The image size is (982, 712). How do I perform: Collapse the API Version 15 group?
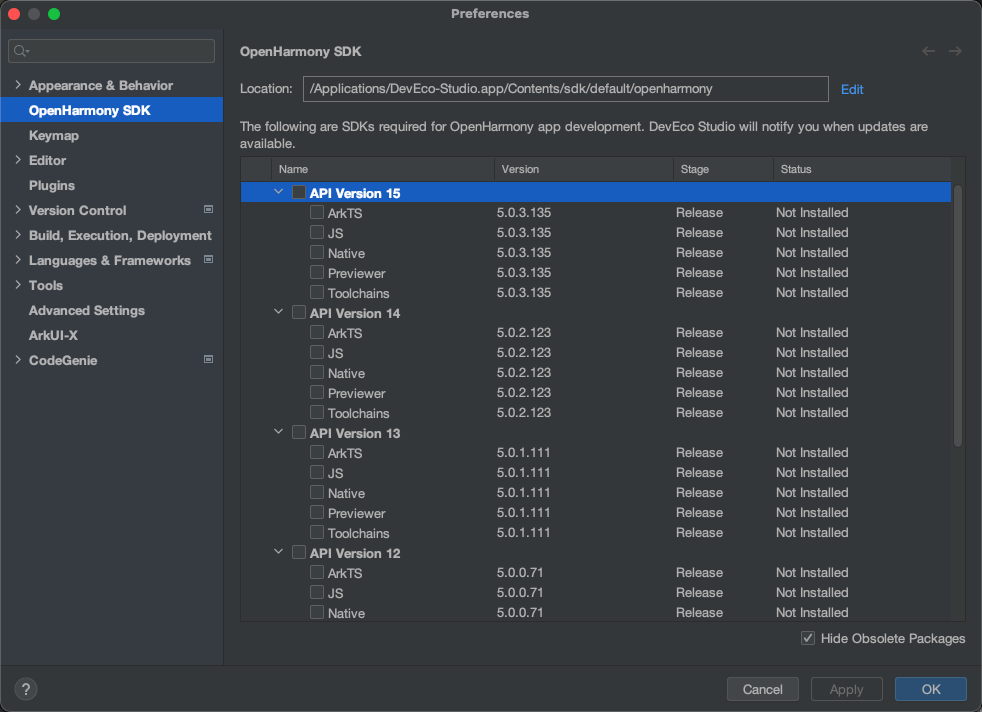(278, 192)
